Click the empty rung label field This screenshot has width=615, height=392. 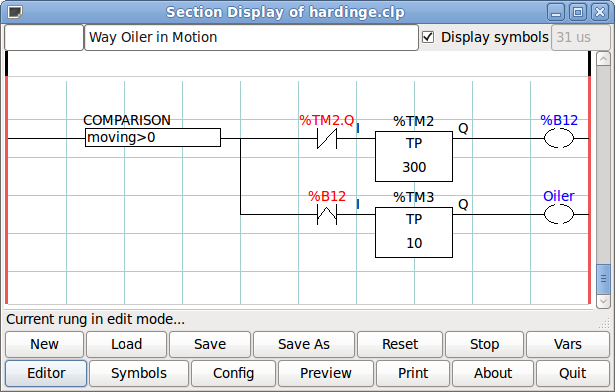point(44,37)
